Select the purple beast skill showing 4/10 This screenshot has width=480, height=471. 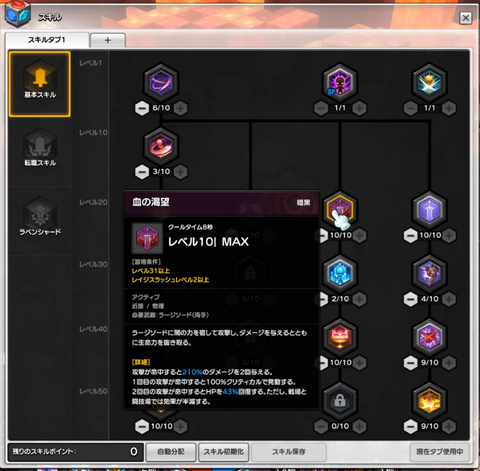point(429,273)
